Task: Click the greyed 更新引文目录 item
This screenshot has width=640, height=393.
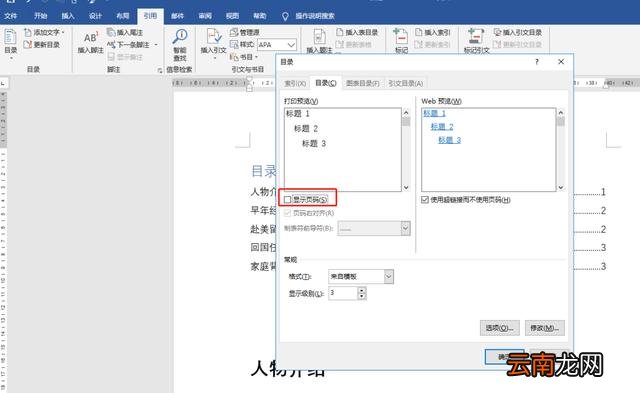Action: (518, 44)
